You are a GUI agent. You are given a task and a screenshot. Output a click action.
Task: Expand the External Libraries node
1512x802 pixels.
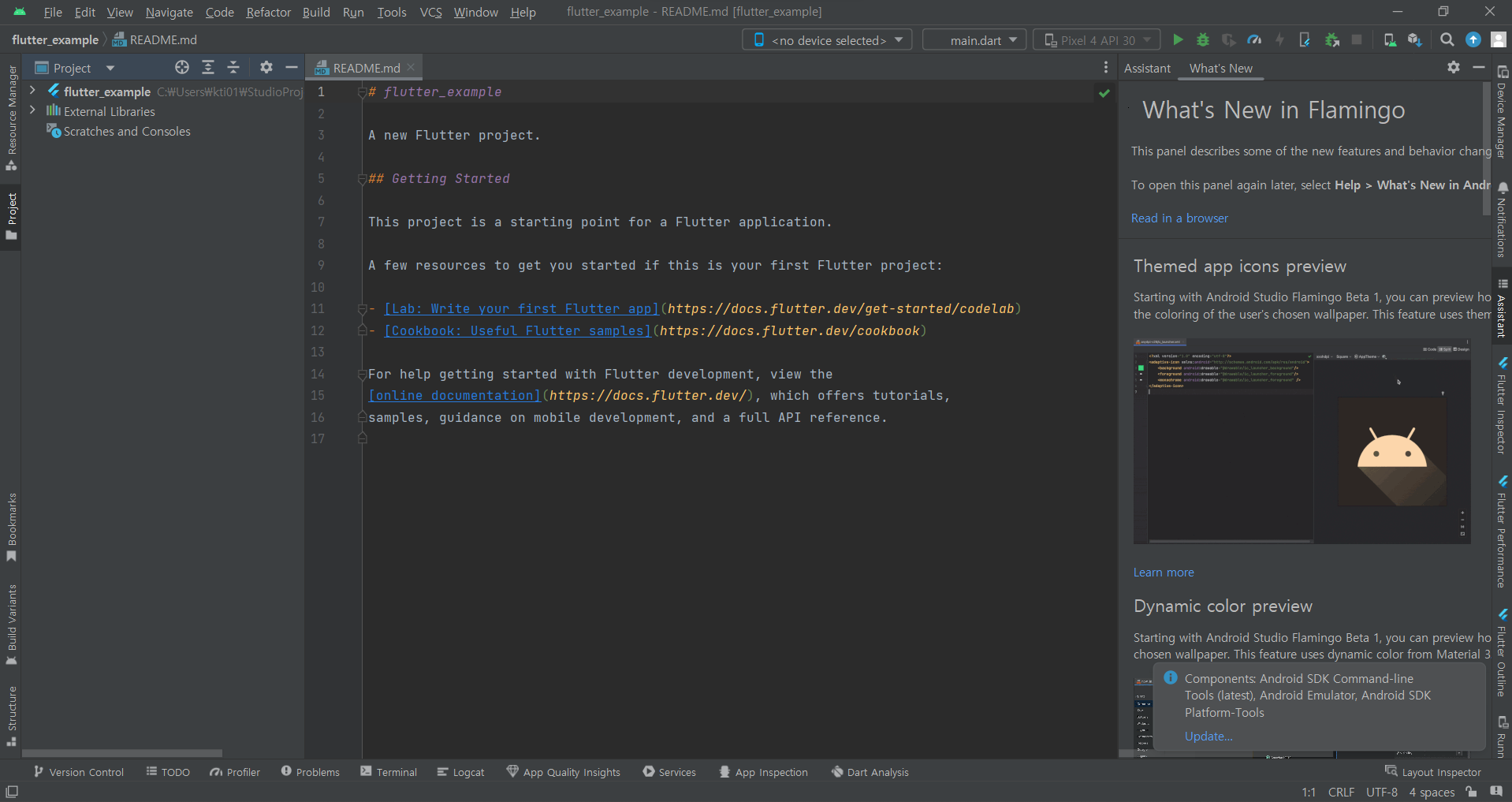coord(32,111)
